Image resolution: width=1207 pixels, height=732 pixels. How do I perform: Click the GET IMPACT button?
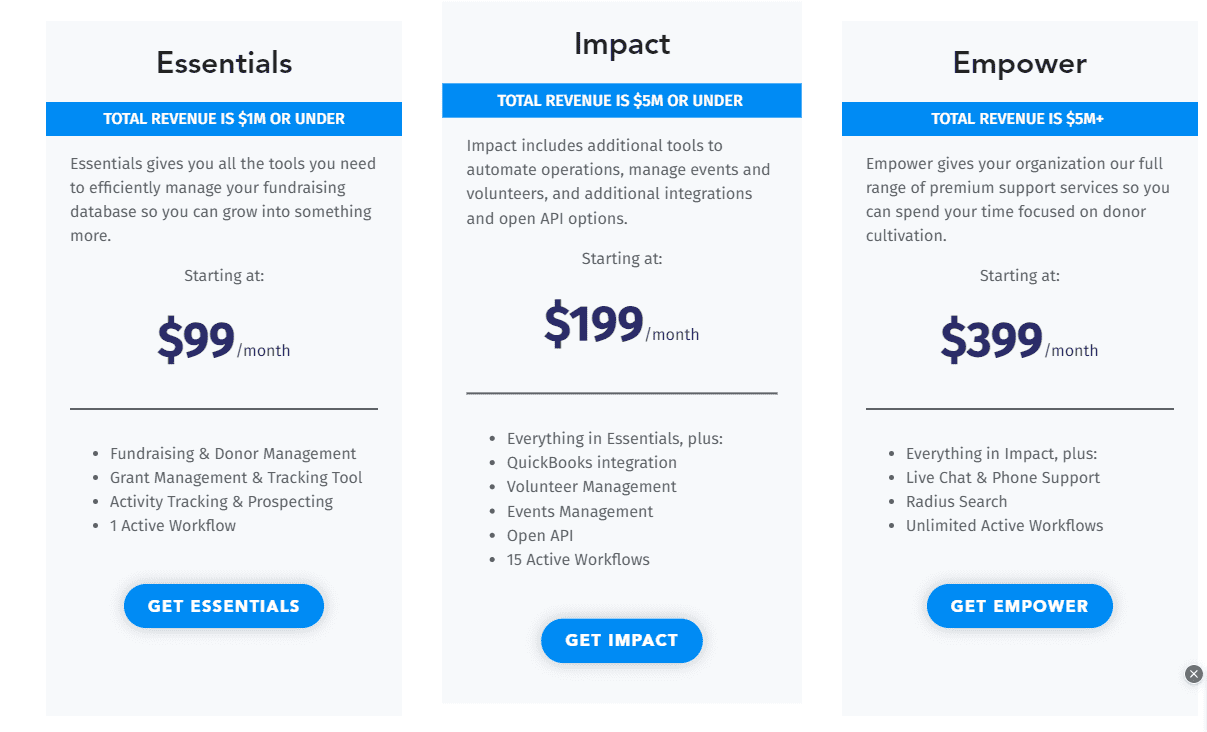pos(621,640)
